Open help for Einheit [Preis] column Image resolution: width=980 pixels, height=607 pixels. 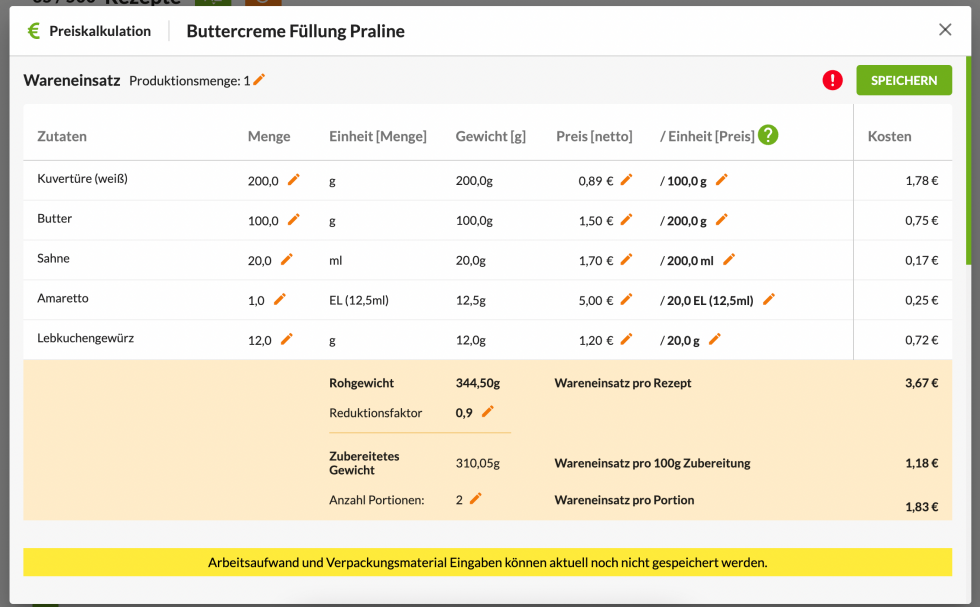tap(768, 135)
